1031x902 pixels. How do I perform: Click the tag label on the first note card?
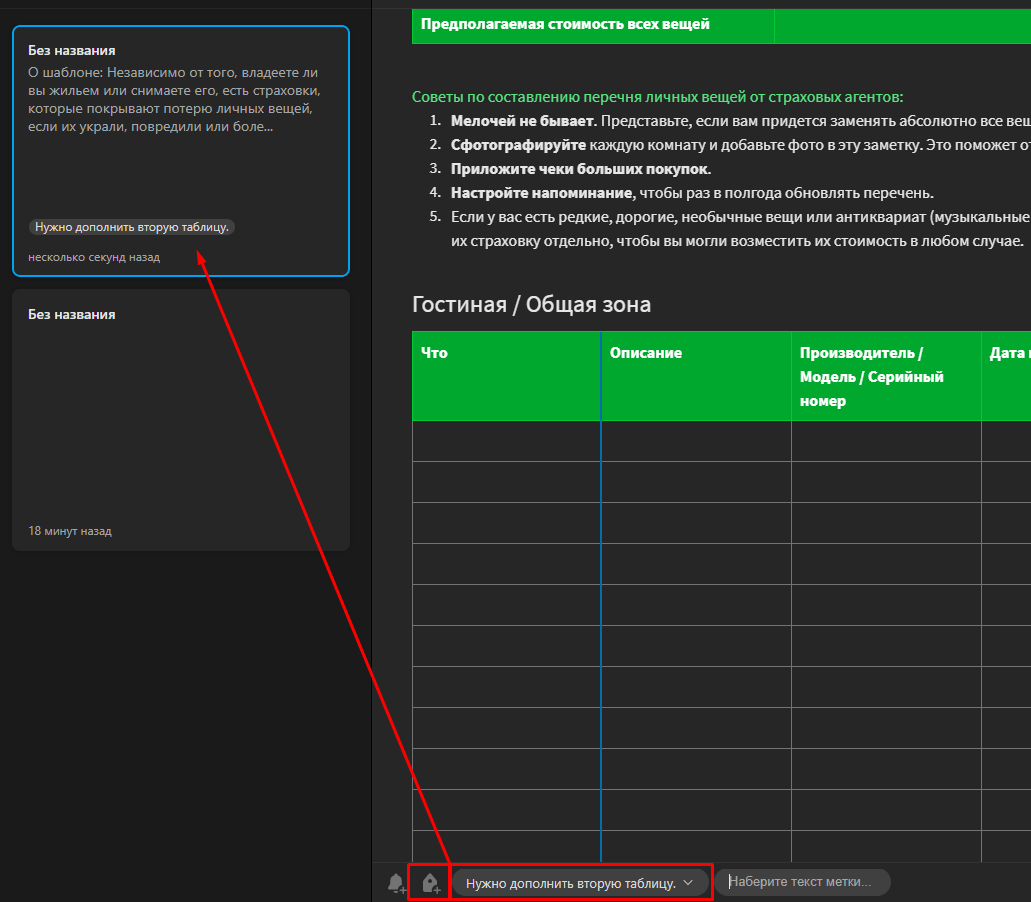click(132, 227)
